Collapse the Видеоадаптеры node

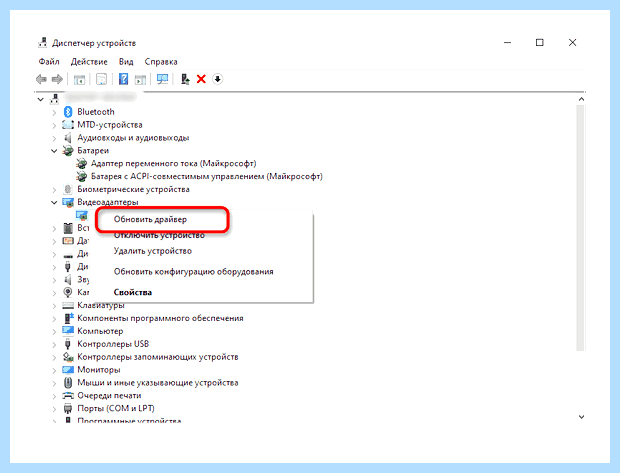(x=54, y=202)
